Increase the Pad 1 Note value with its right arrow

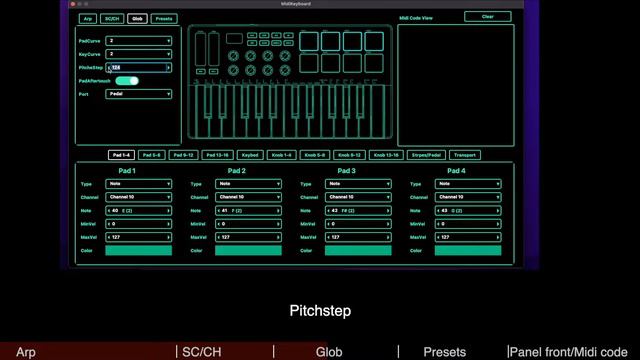coord(168,211)
